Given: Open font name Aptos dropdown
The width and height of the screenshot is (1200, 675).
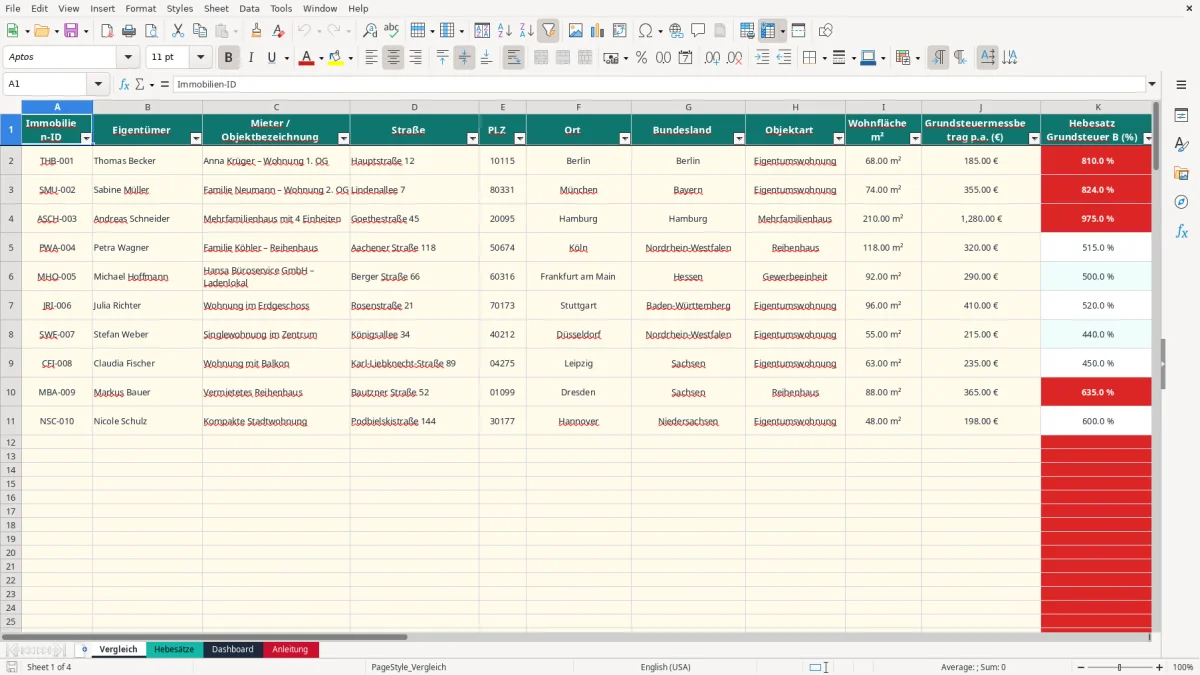Looking at the screenshot, I should [128, 58].
